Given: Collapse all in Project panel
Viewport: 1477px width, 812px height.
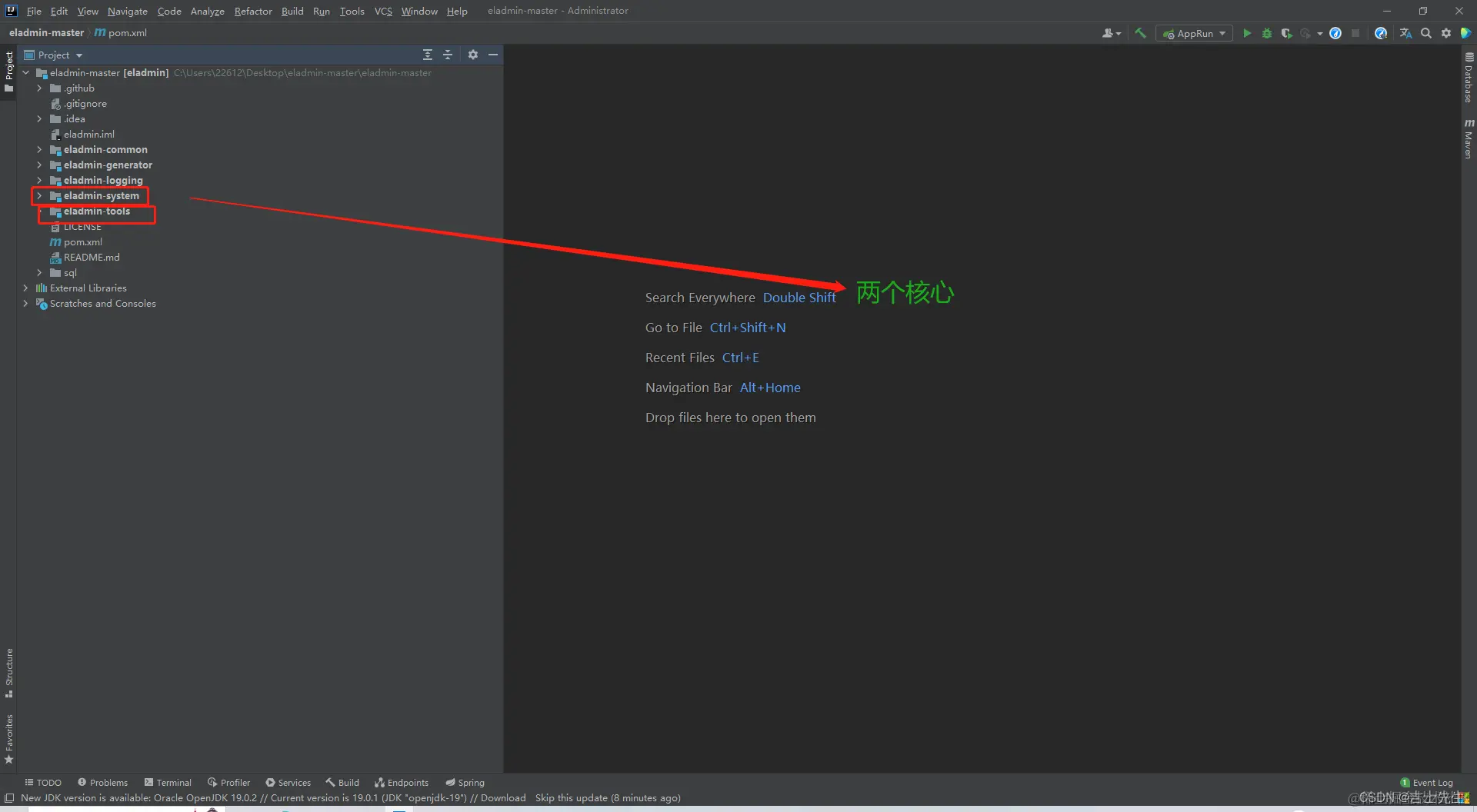Looking at the screenshot, I should click(x=448, y=55).
